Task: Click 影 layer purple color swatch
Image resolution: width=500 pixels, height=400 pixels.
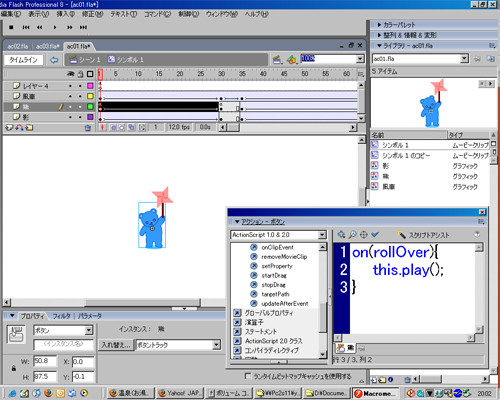Action: 90,117
